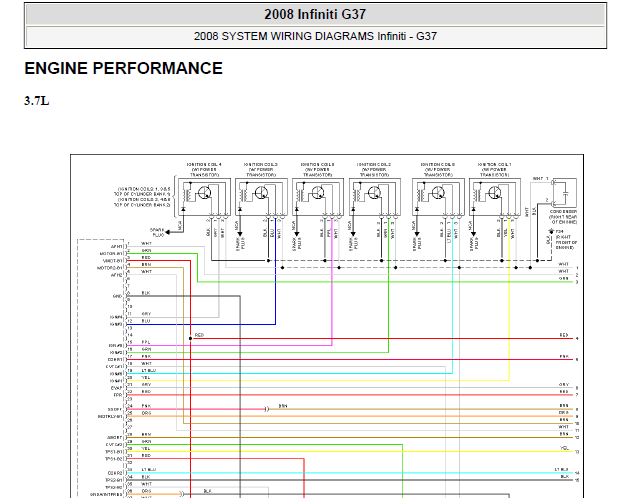Click the transistor symbol inside Ignition Coil 4
630x498 pixels.
205,193
